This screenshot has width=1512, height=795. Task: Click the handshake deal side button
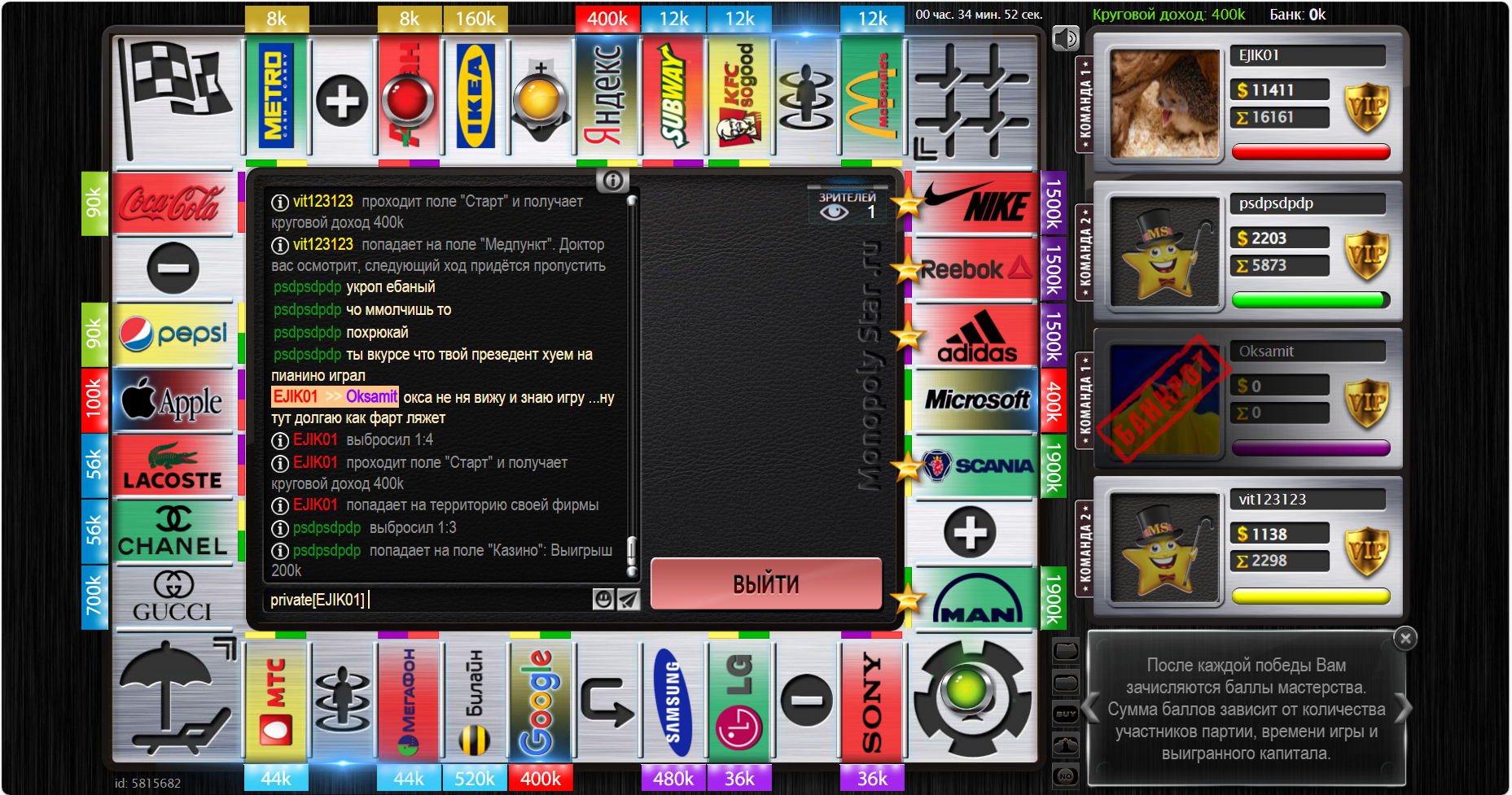[x=1066, y=745]
